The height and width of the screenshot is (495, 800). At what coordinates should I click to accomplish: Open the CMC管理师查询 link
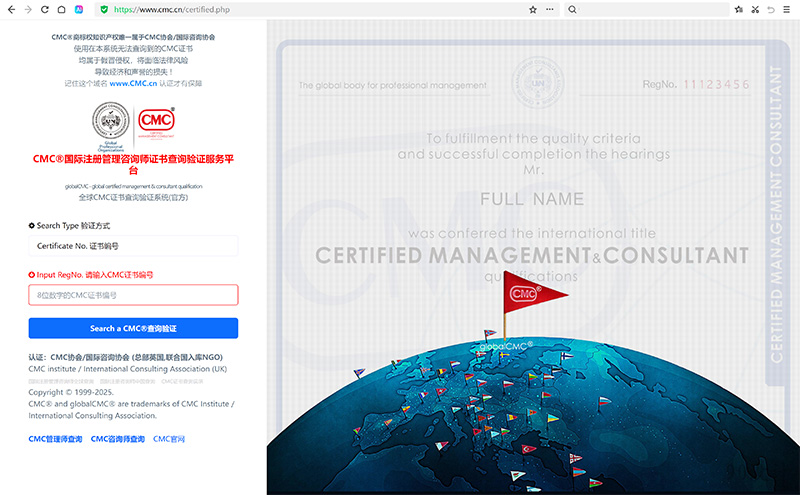[x=55, y=439]
